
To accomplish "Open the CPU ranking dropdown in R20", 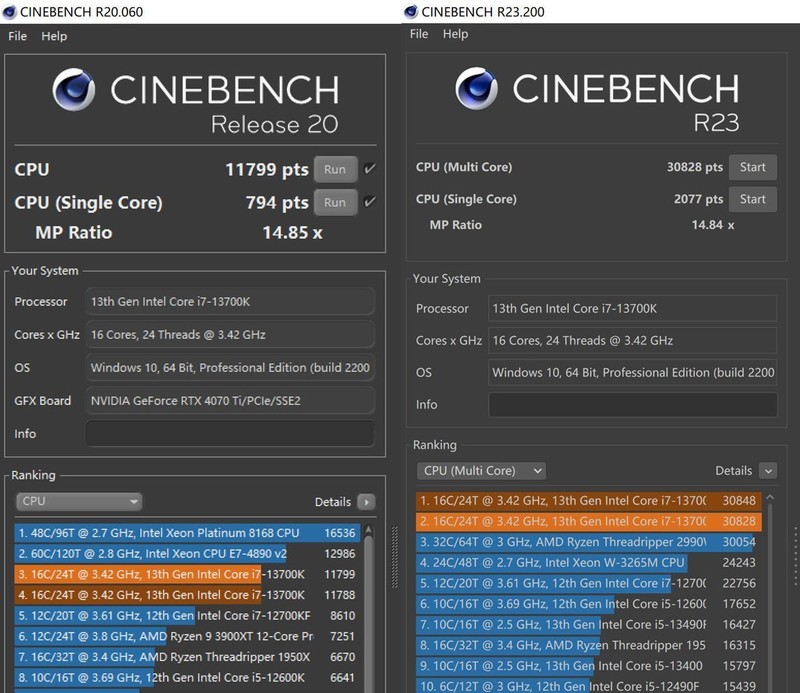I will (x=79, y=501).
